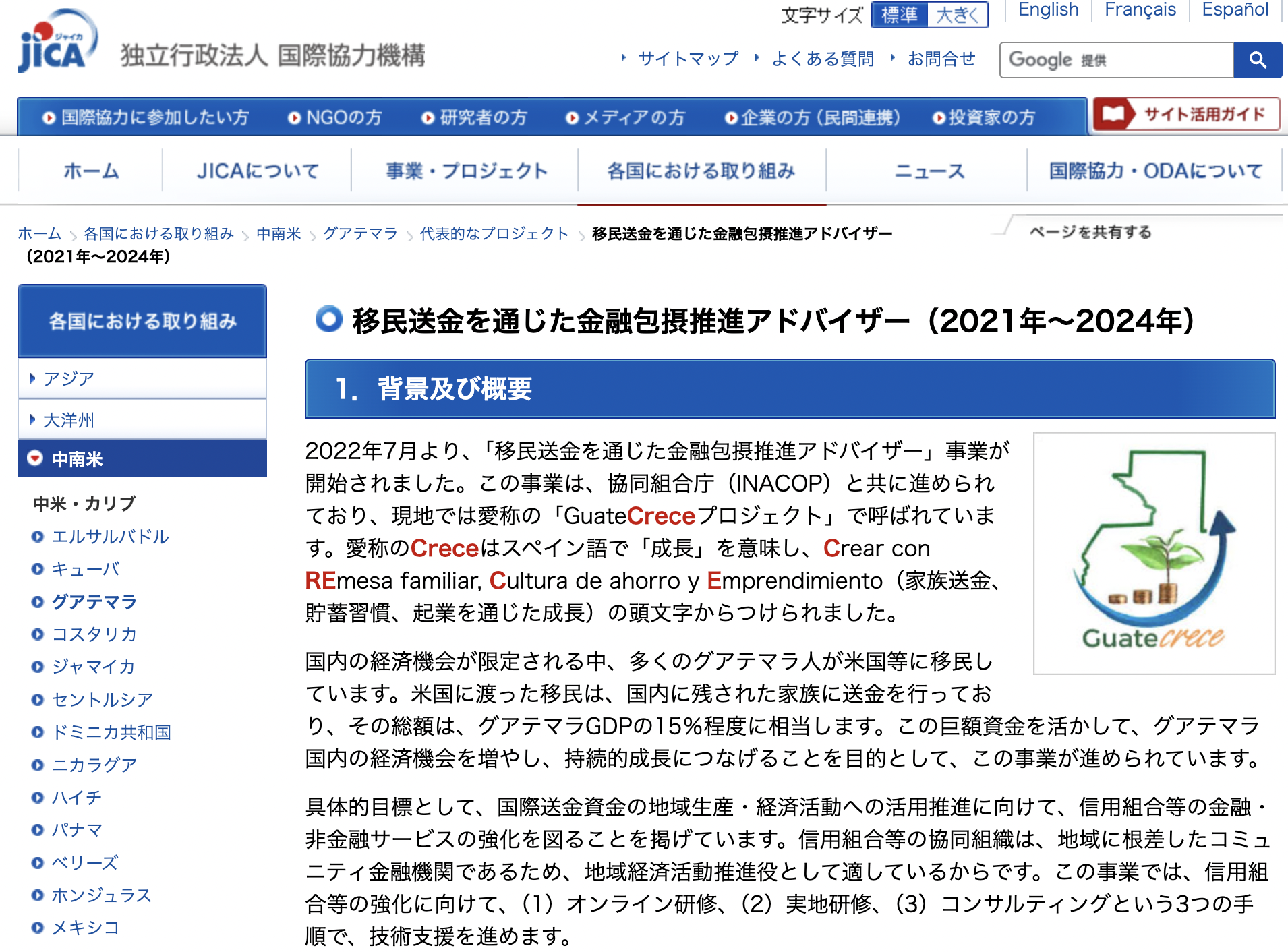
Task: Open the メディアの方 audience link
Action: coord(625,117)
